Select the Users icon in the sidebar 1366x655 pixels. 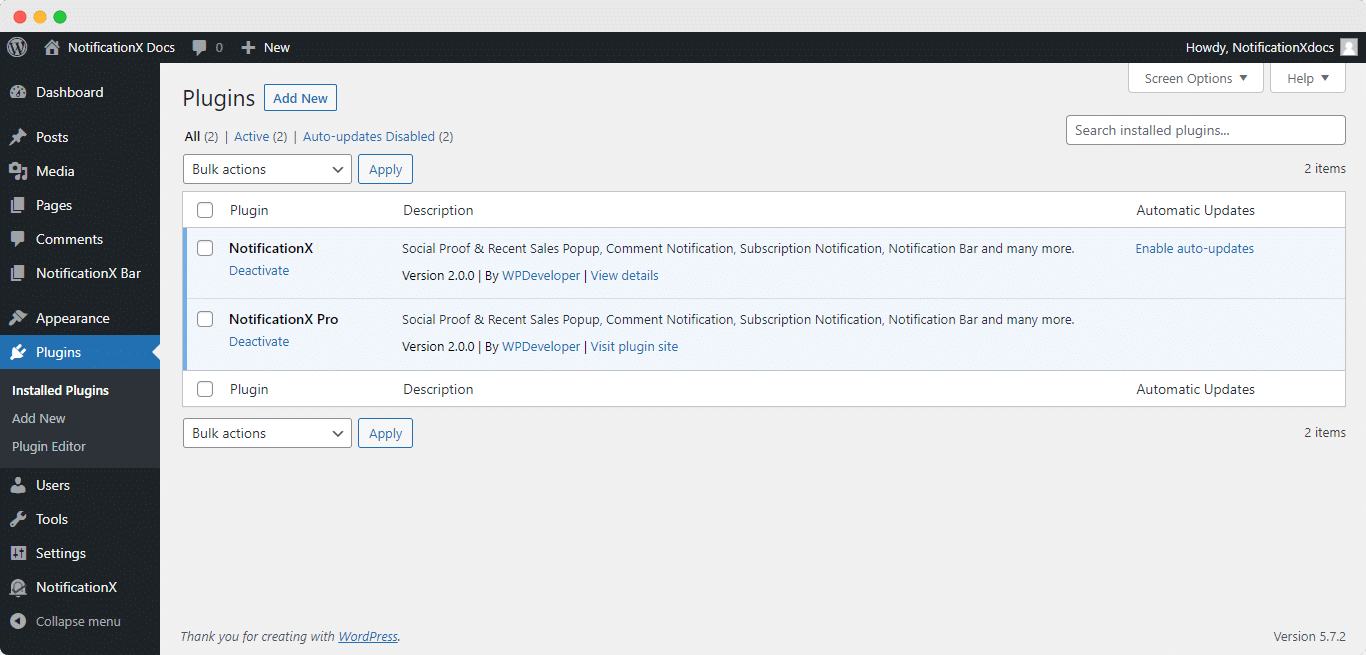pyautogui.click(x=20, y=485)
